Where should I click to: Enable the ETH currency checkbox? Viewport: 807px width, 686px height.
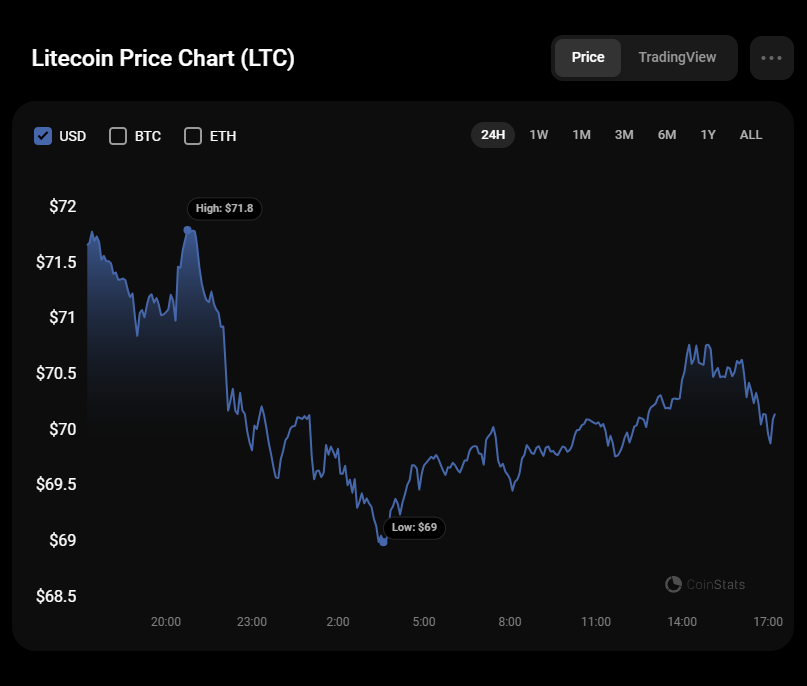pyautogui.click(x=193, y=136)
